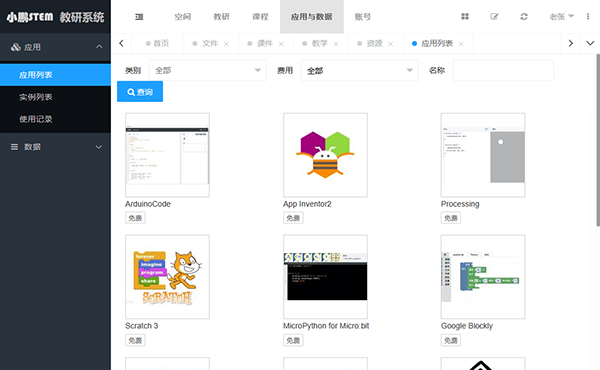Open the 教研 top menu

(222, 17)
